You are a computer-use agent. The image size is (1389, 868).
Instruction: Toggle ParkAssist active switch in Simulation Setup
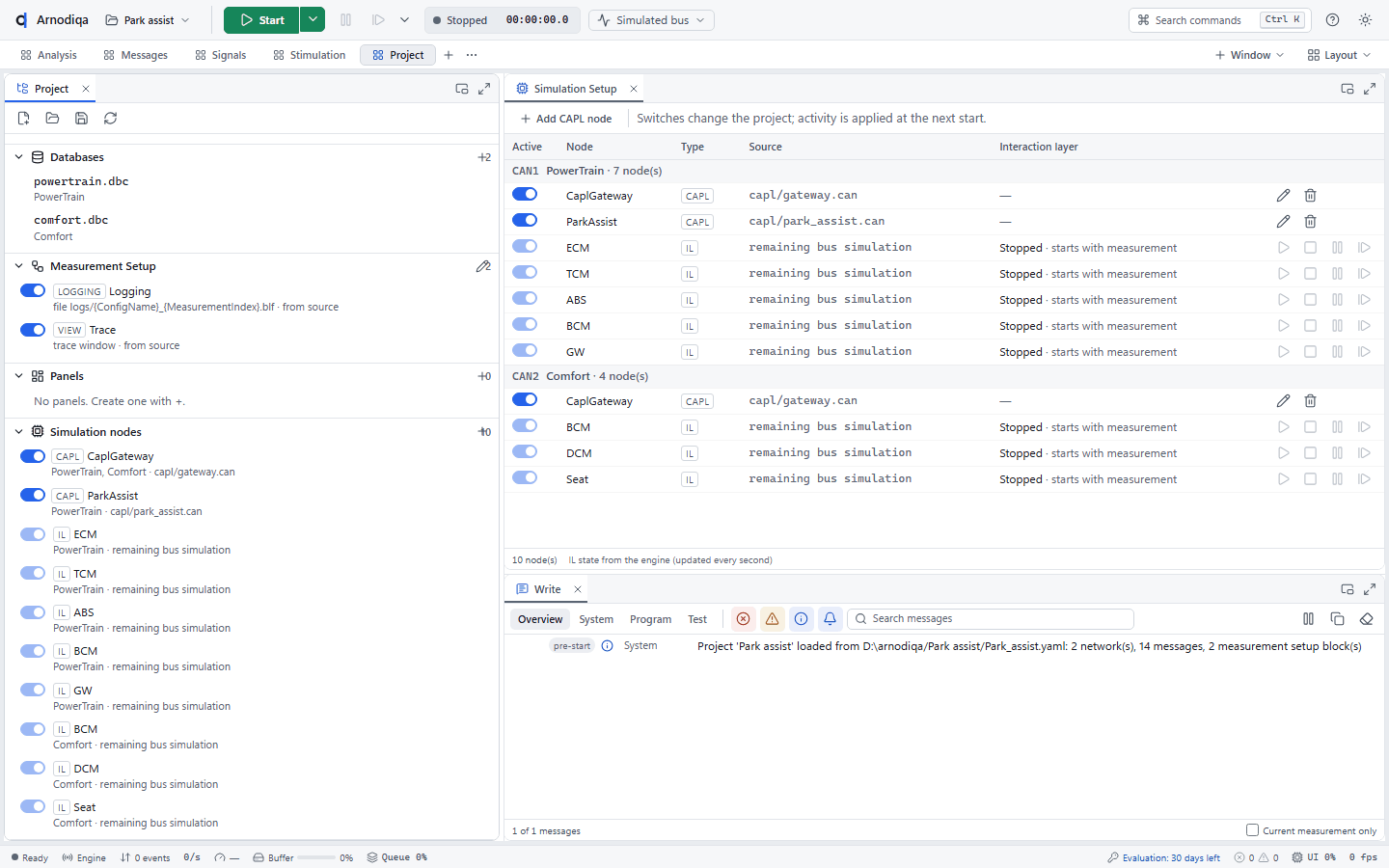pos(525,220)
